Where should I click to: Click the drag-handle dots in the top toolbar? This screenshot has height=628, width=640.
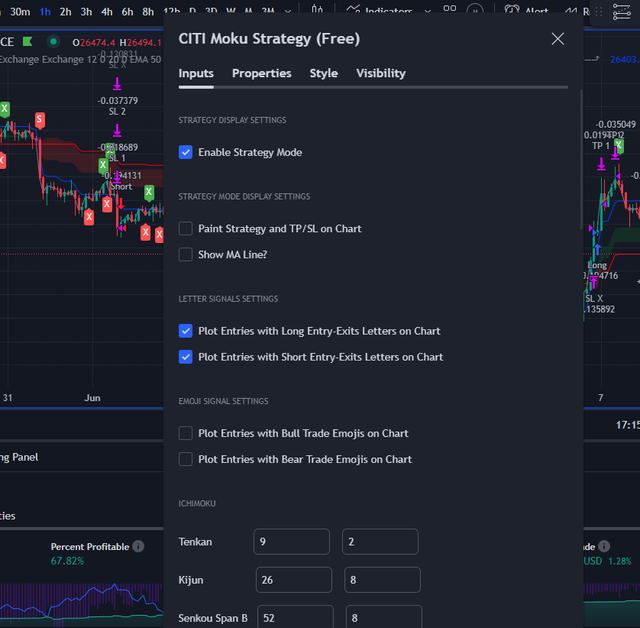599,12
